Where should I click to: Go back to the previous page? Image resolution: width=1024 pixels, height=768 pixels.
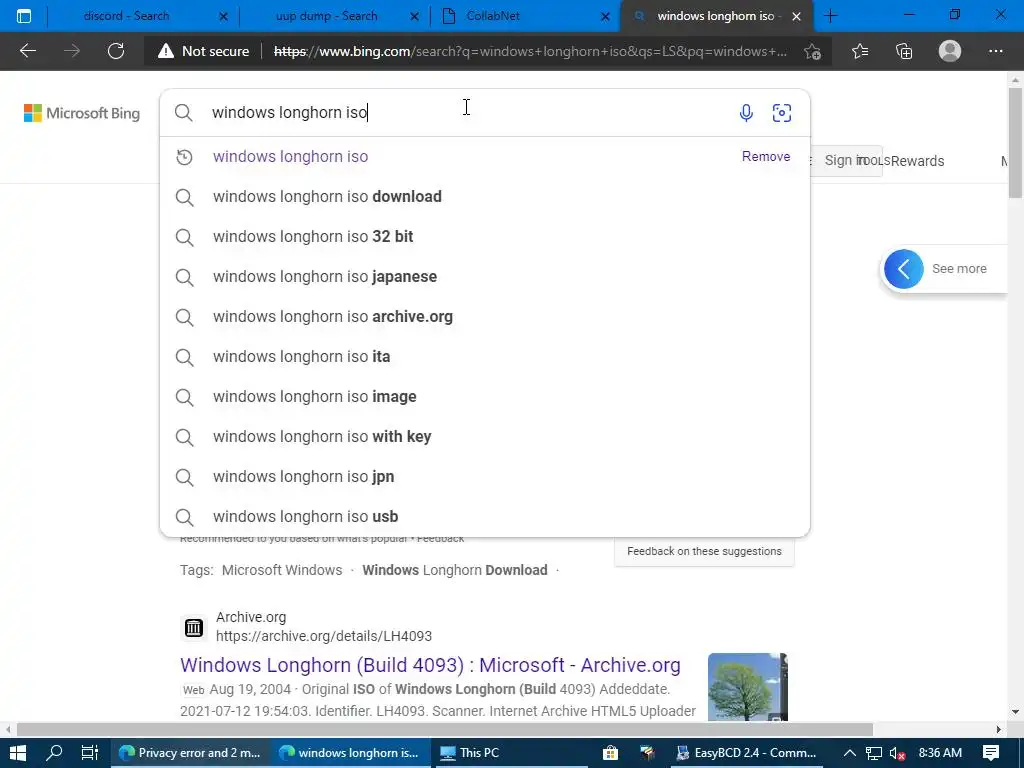[27, 51]
